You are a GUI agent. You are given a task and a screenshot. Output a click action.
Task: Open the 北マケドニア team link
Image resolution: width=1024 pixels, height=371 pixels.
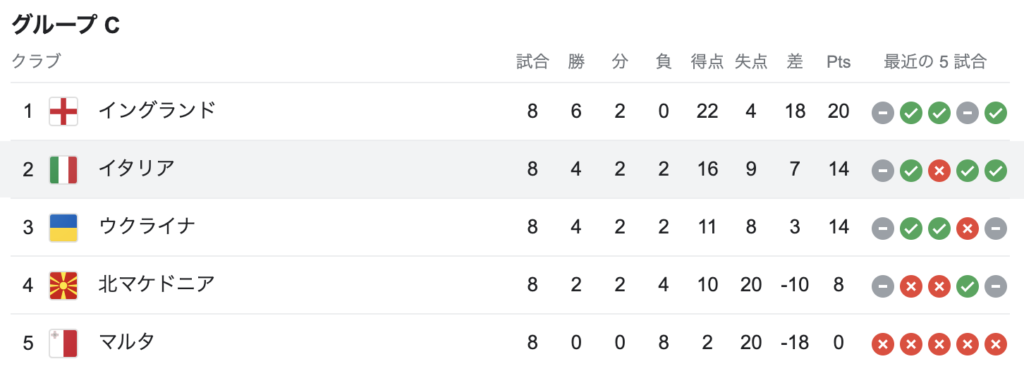pyautogui.click(x=157, y=285)
